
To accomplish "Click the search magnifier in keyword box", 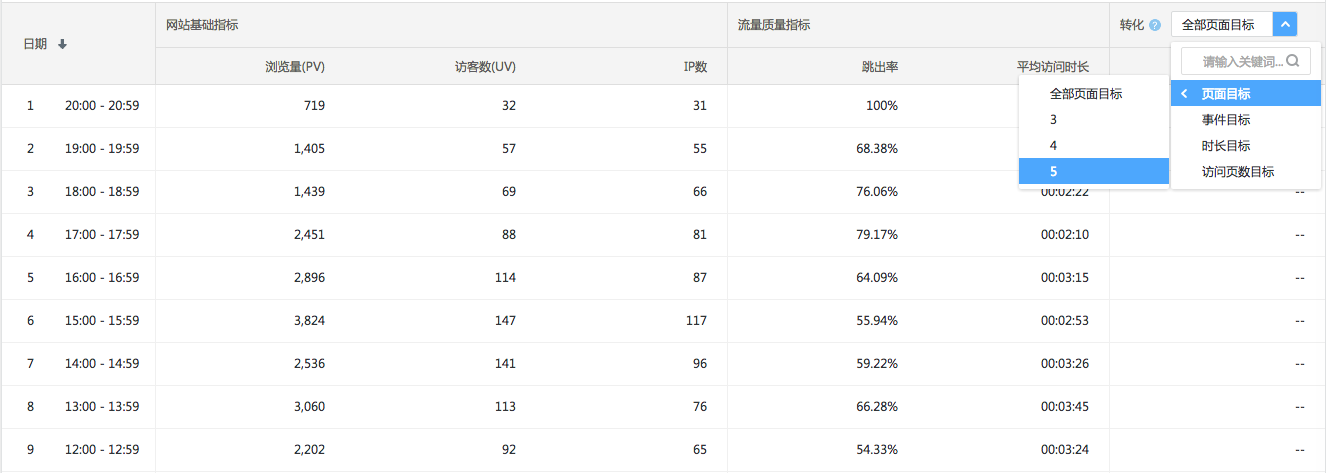I will coord(1292,61).
